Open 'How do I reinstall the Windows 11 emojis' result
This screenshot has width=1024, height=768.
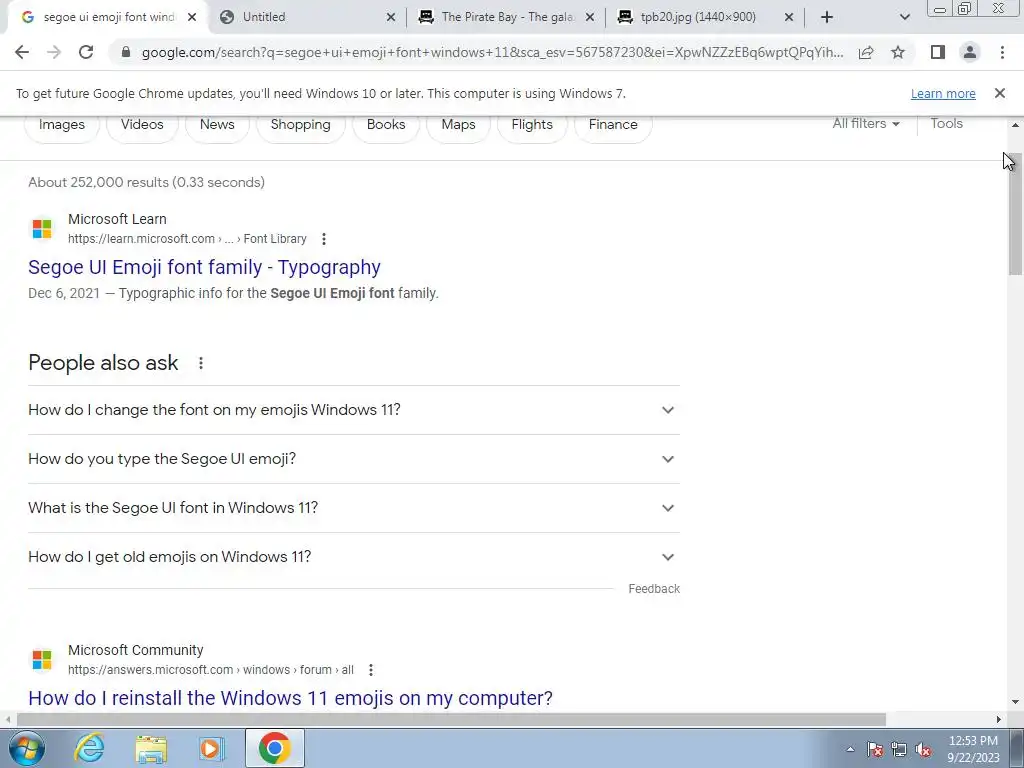click(291, 698)
